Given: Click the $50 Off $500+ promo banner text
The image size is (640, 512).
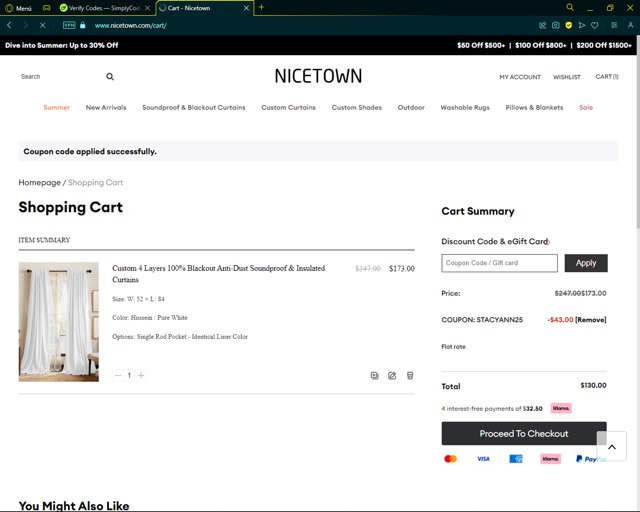Looking at the screenshot, I should click(x=481, y=45).
